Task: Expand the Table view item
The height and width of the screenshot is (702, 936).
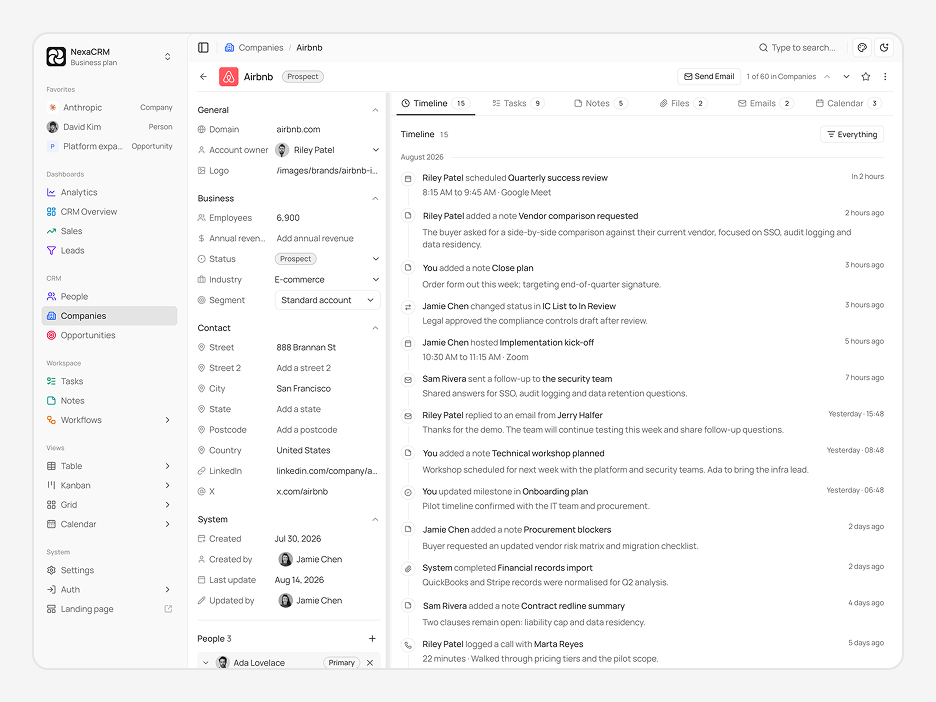Action: click(x=168, y=466)
